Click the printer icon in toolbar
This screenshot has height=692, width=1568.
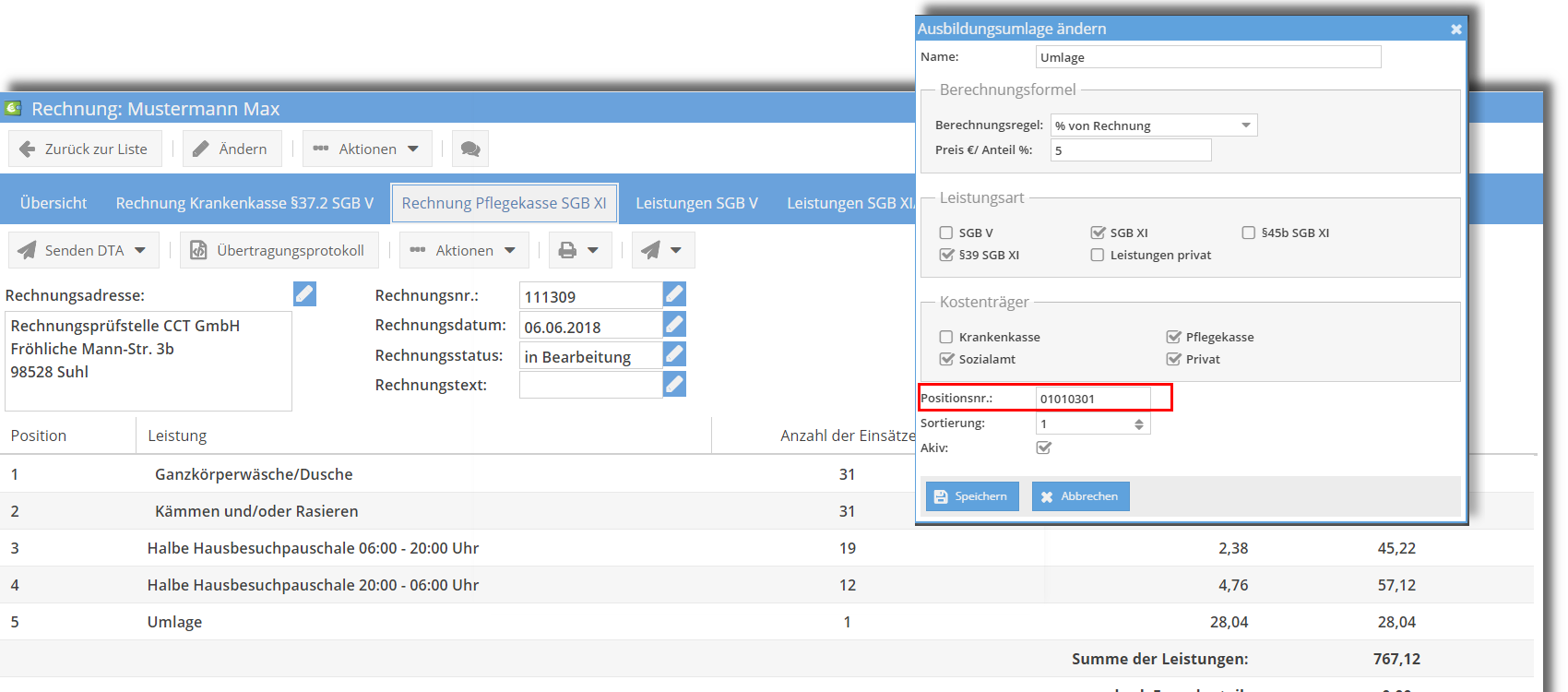568,251
